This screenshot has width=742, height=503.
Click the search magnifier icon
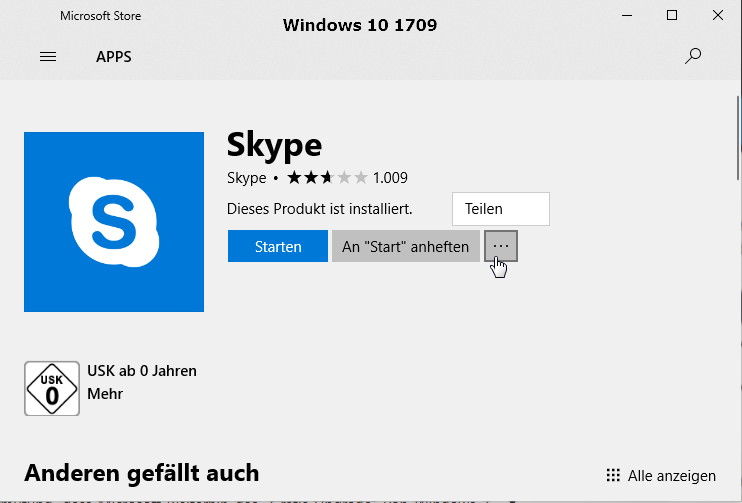[x=693, y=57]
